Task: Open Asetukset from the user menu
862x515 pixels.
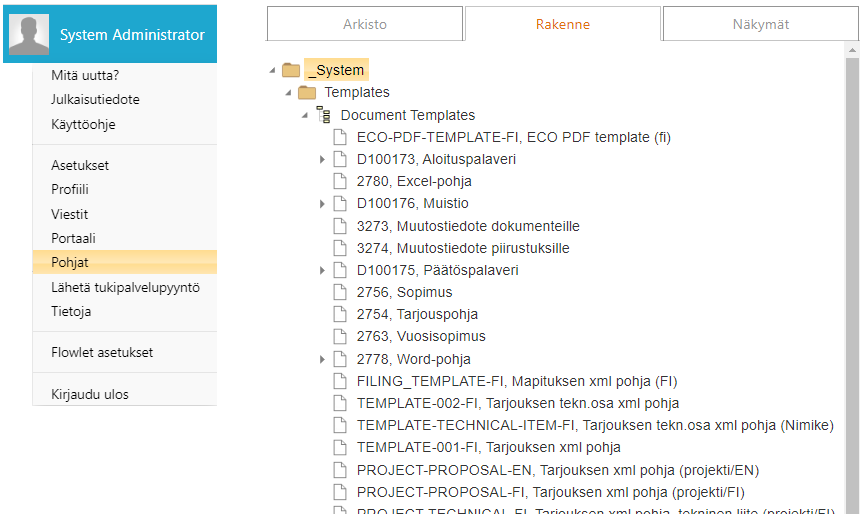Action: [x=80, y=165]
